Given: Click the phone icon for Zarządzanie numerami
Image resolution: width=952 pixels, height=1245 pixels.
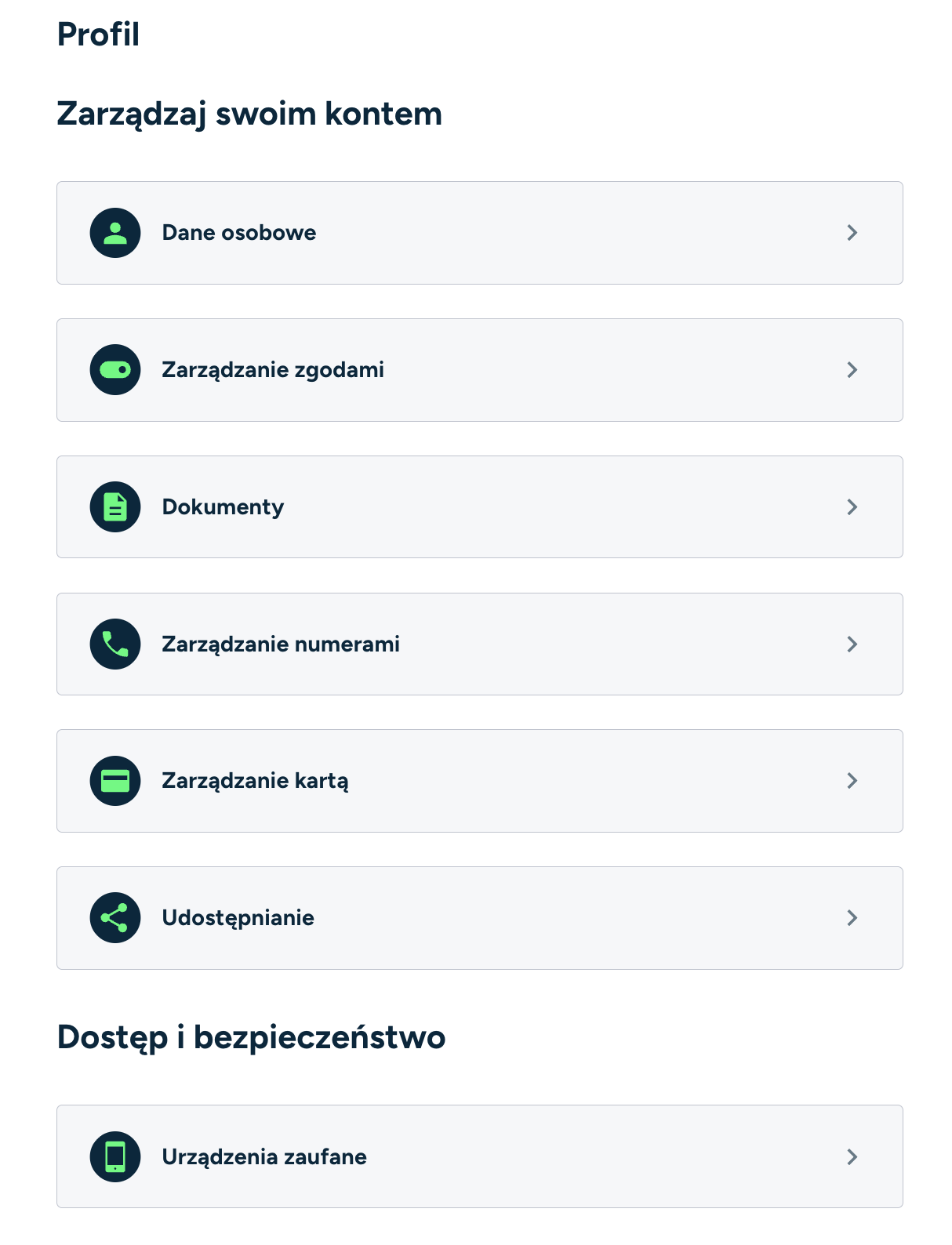Looking at the screenshot, I should click(x=115, y=644).
